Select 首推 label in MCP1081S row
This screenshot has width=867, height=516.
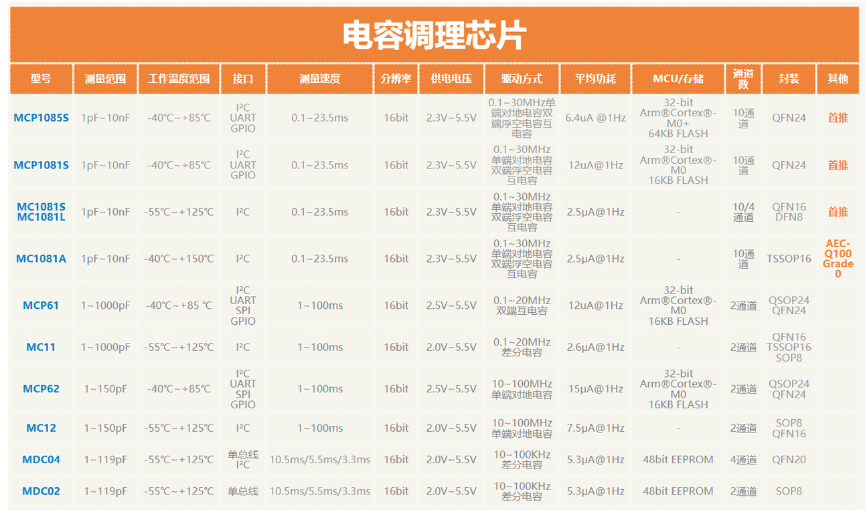coord(838,165)
